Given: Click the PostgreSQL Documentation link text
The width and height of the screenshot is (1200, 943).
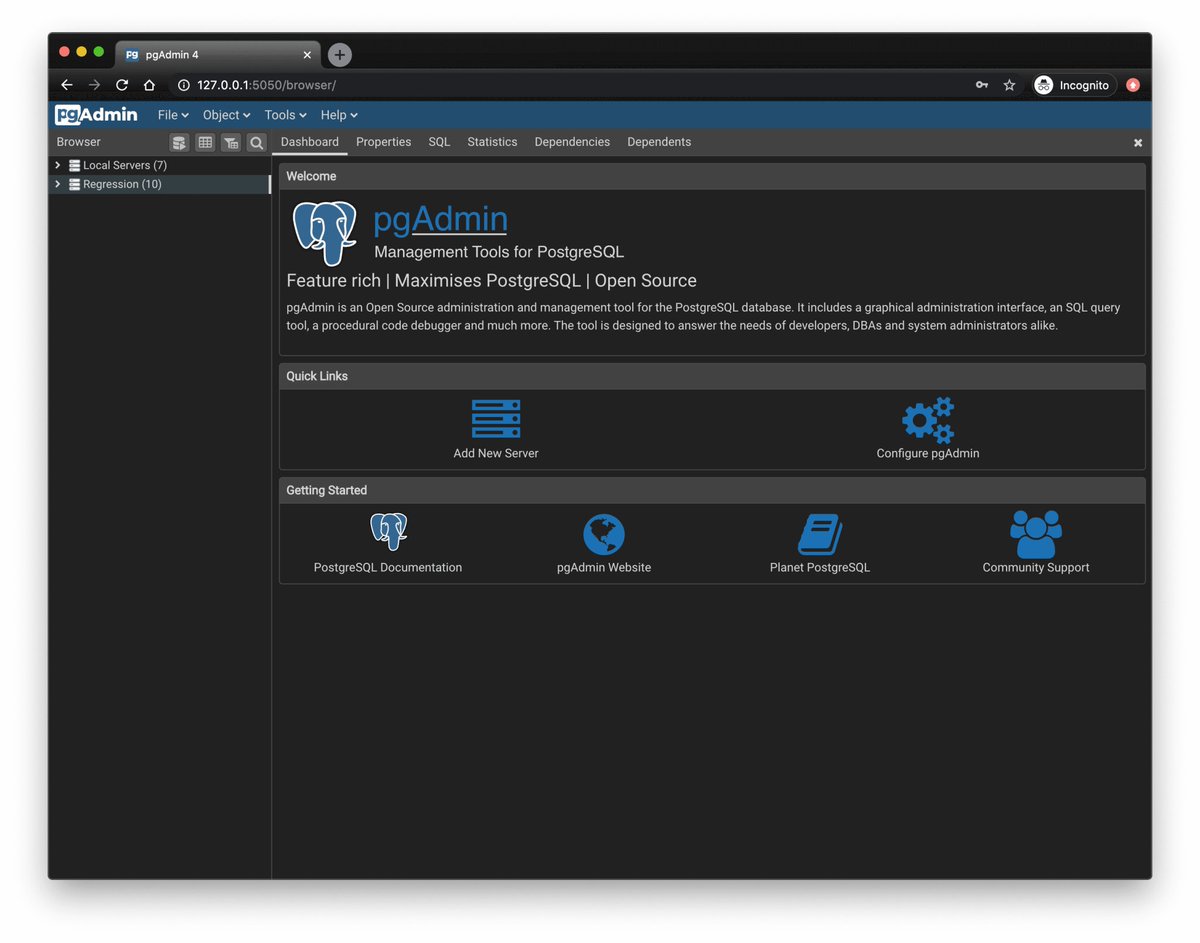Looking at the screenshot, I should [388, 567].
